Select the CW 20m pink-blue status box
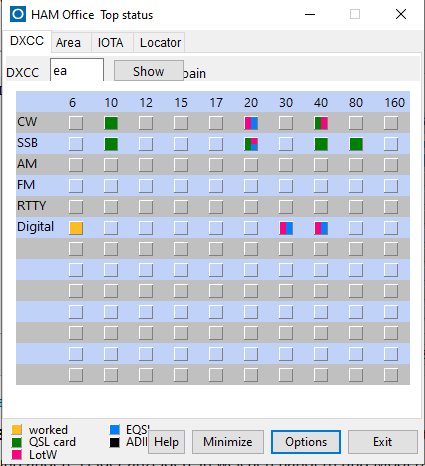This screenshot has height=466, width=425. [x=251, y=123]
